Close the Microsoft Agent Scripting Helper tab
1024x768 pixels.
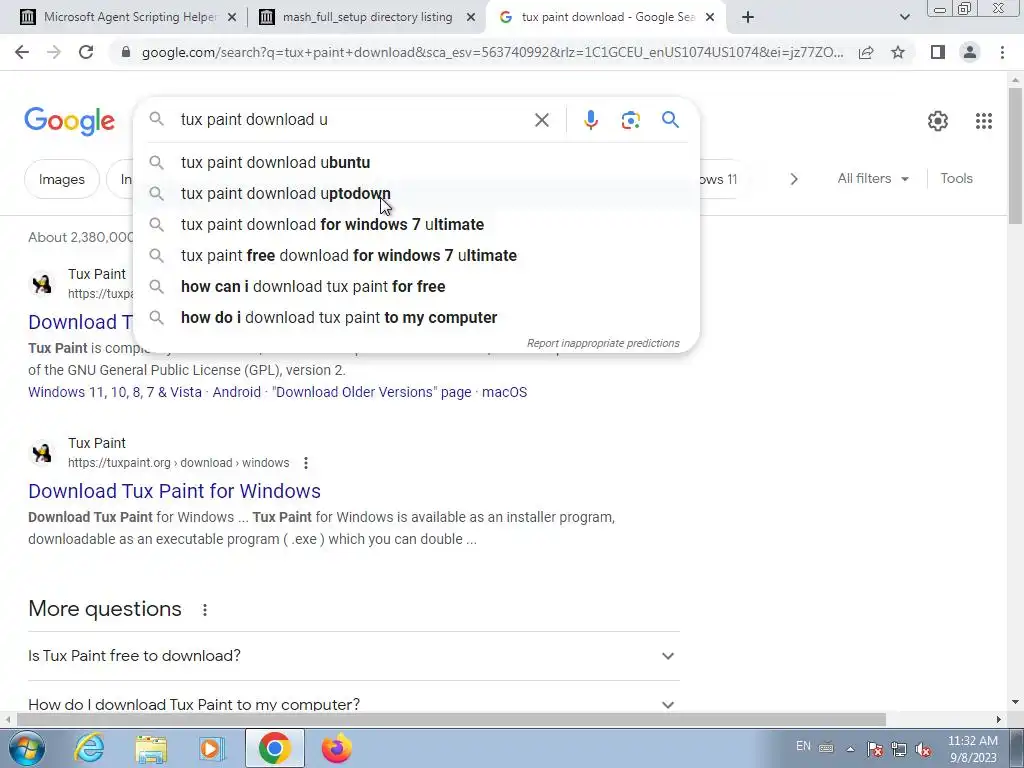point(232,18)
